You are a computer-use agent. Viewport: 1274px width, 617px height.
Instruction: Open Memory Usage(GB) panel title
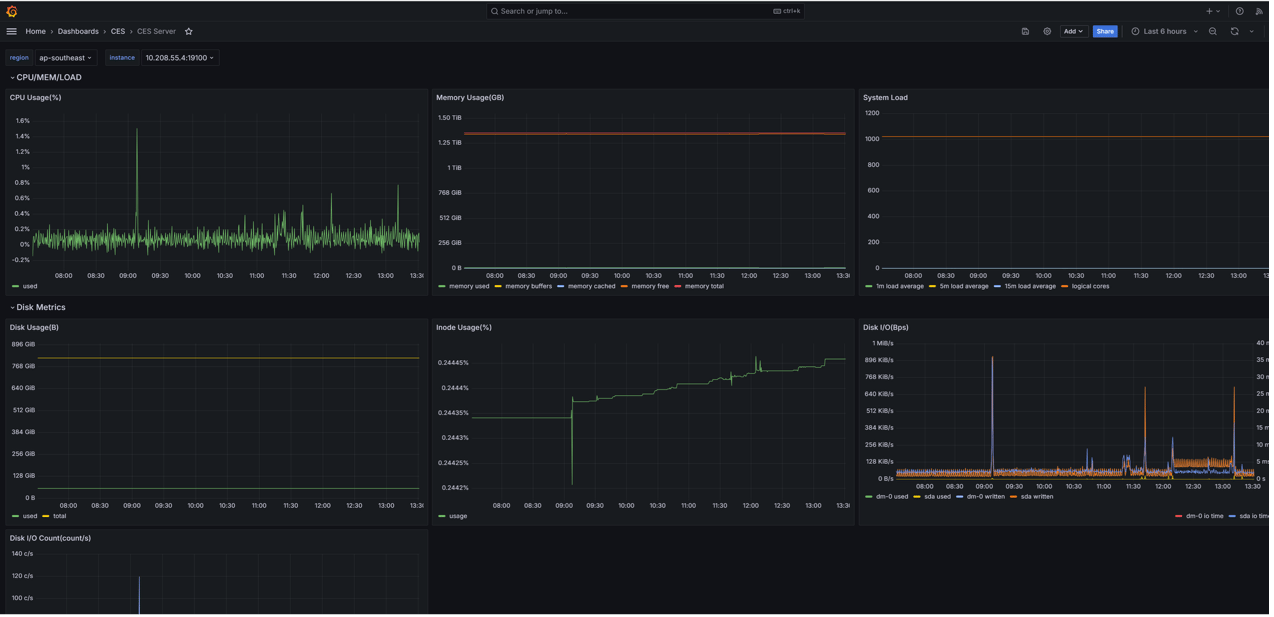click(471, 98)
